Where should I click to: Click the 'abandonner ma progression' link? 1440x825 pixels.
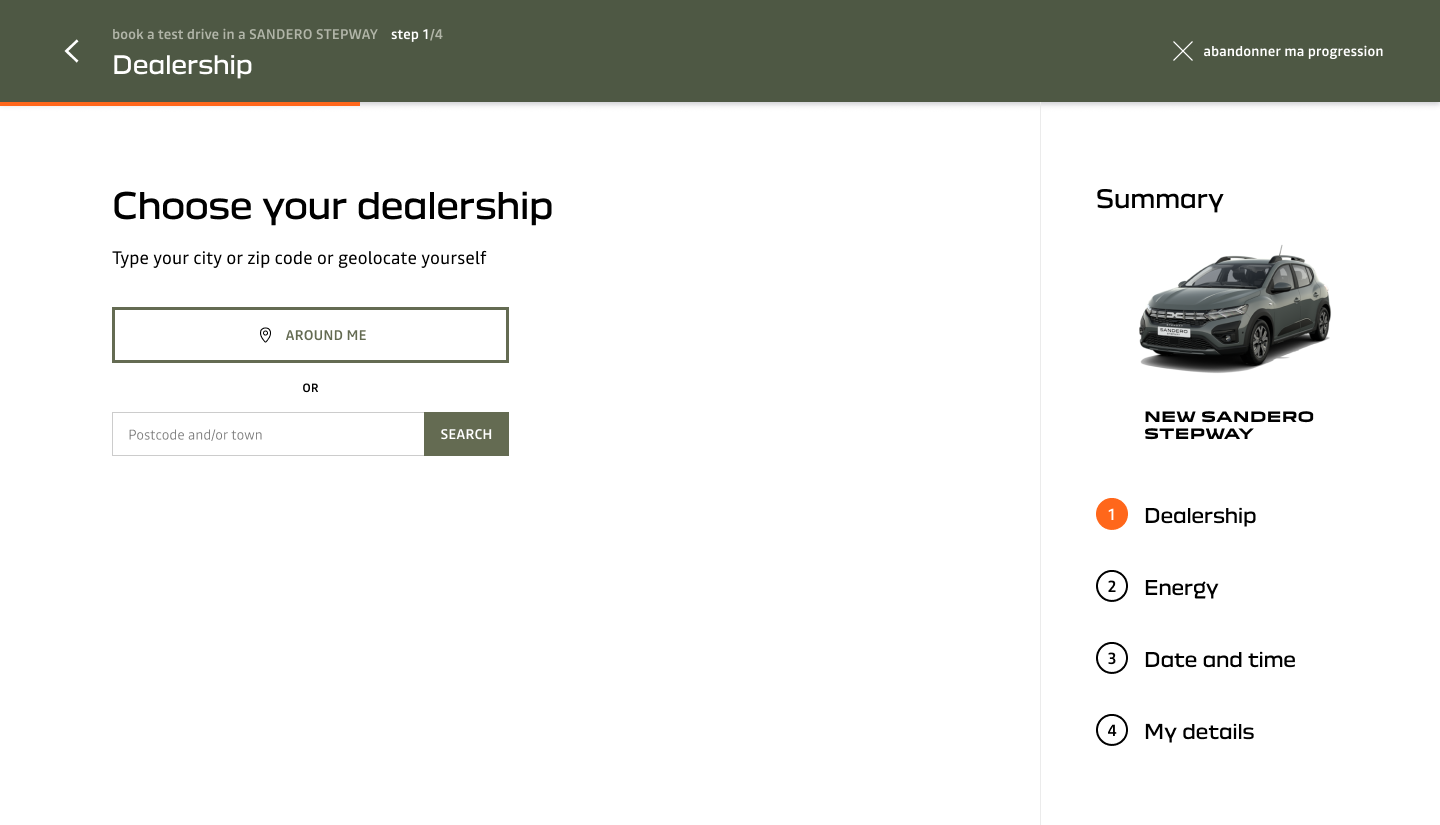1293,51
